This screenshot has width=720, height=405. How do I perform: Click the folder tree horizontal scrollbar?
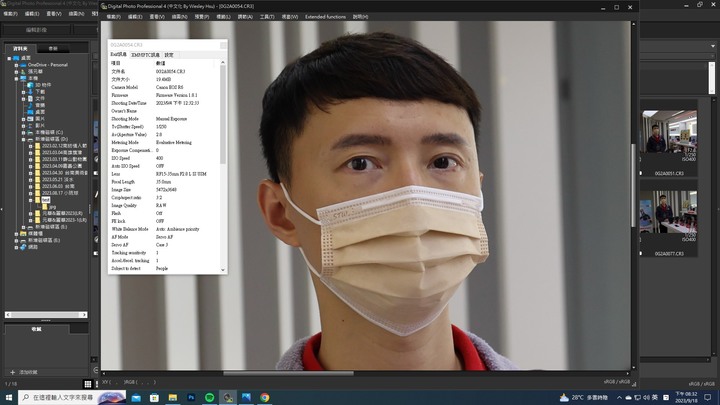[x=46, y=315]
